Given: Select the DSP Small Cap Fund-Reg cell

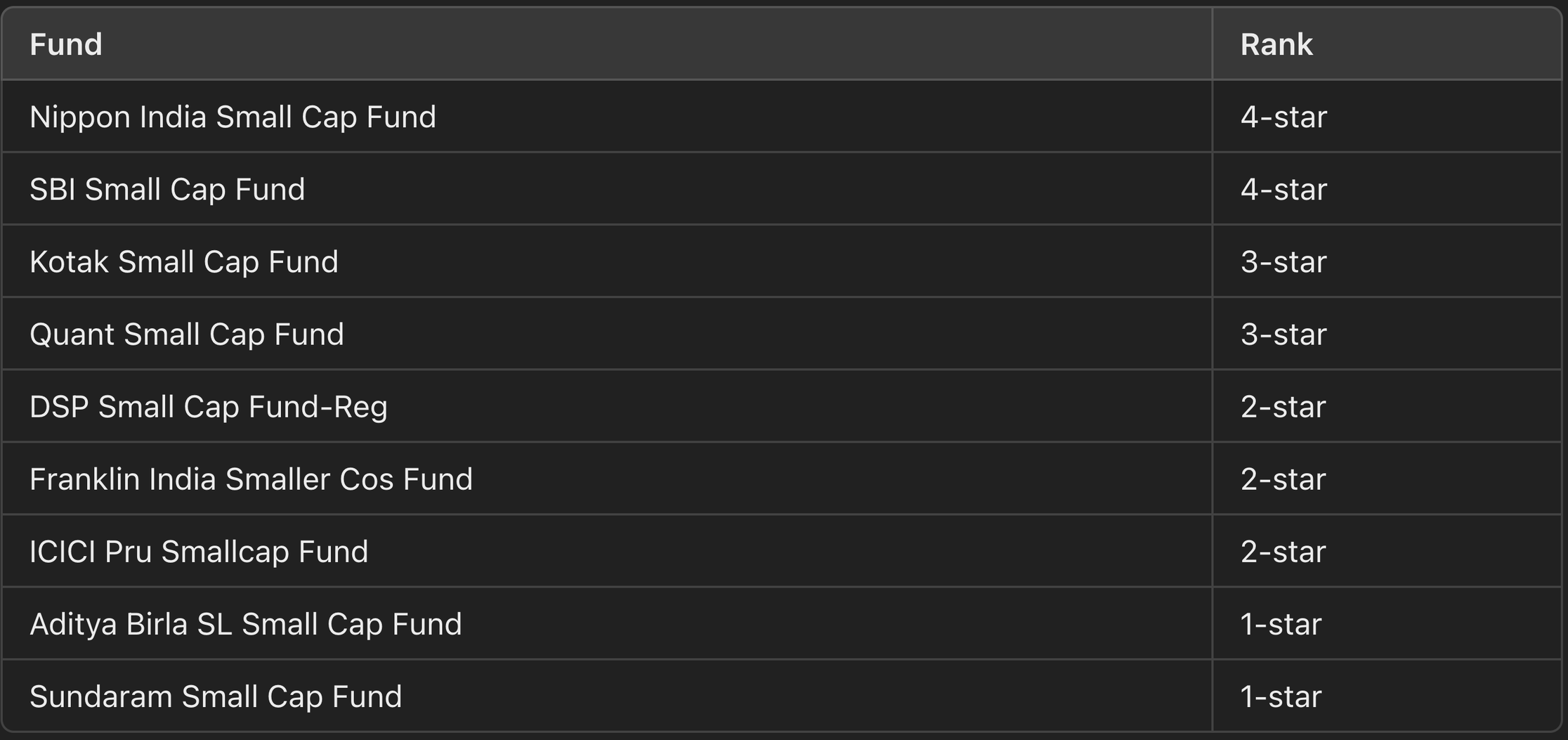Looking at the screenshot, I should click(209, 406).
